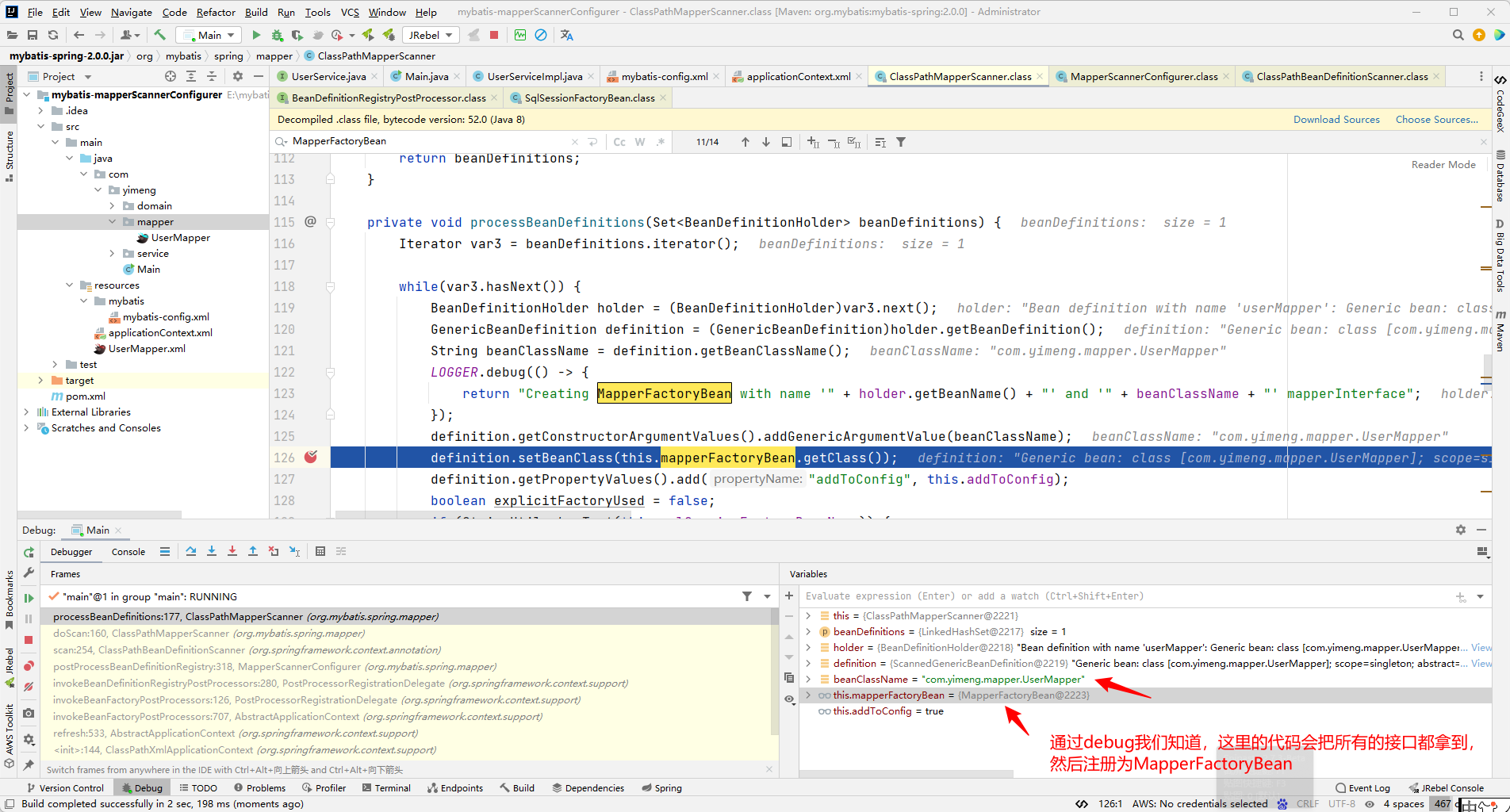Click the Debug bug icon in main toolbar
The width and height of the screenshot is (1510, 812).
tap(277, 35)
